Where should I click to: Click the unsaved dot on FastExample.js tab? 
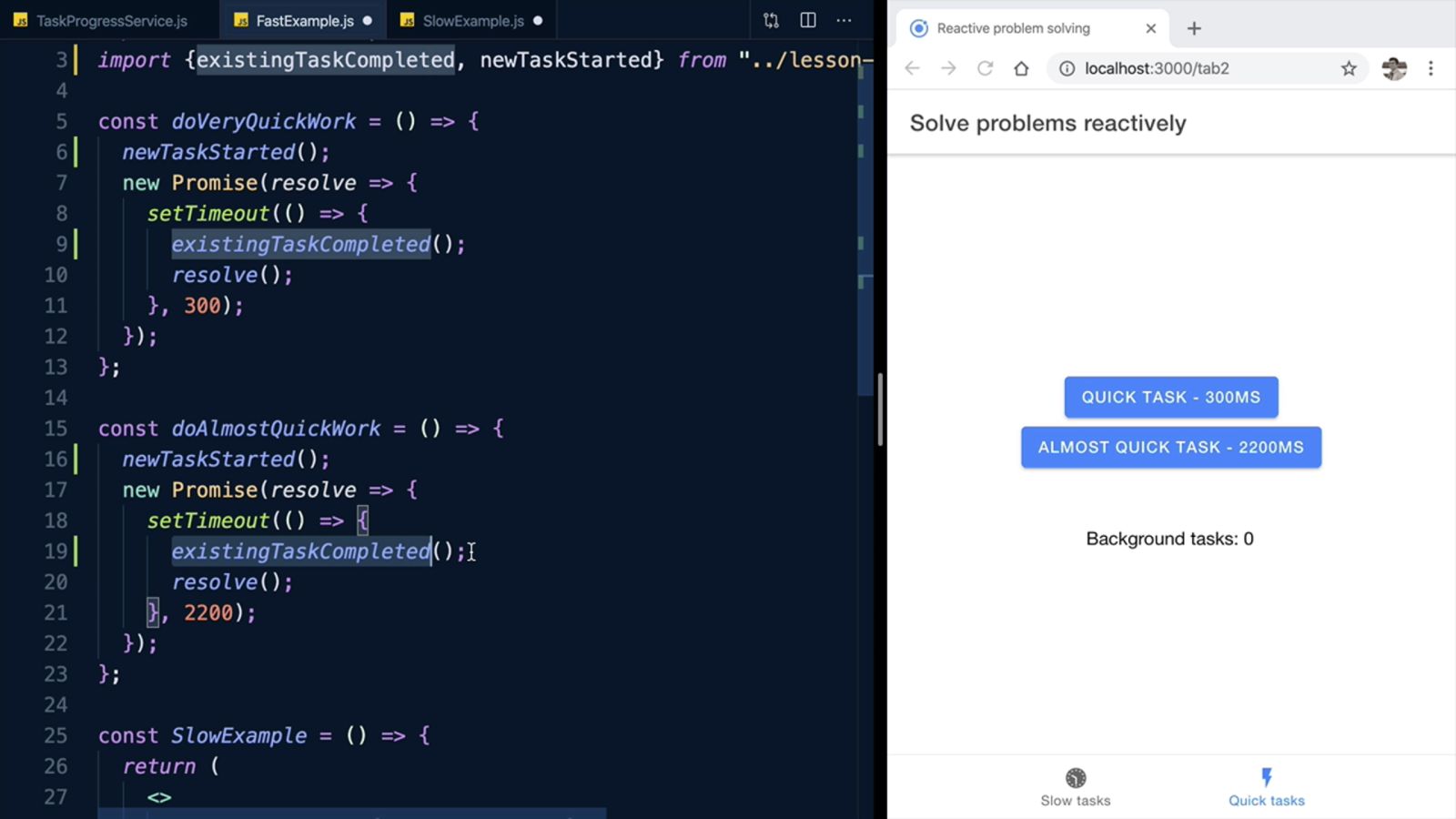368,20
